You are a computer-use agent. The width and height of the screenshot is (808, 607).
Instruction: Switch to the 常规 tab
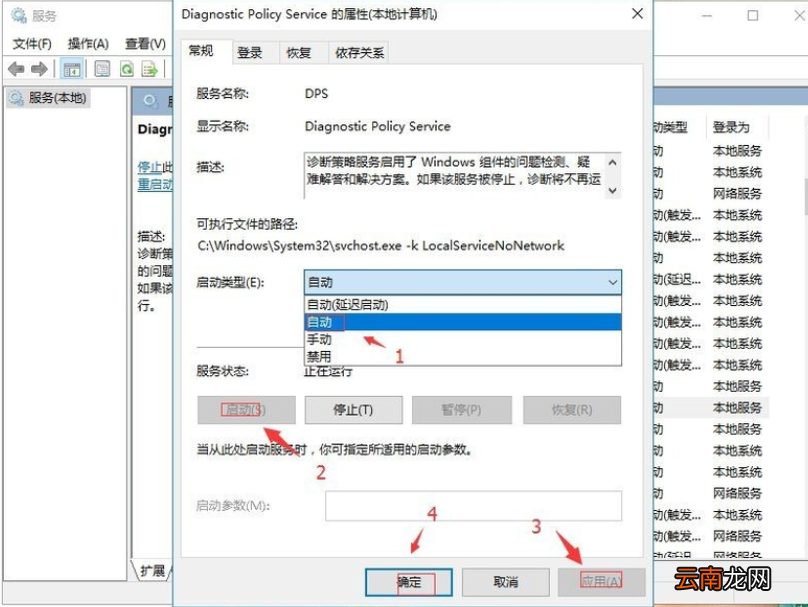[206, 51]
